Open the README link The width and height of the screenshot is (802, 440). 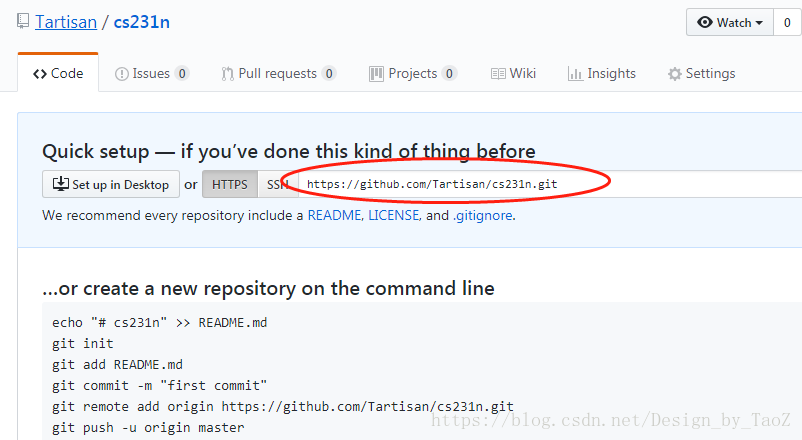[x=334, y=215]
